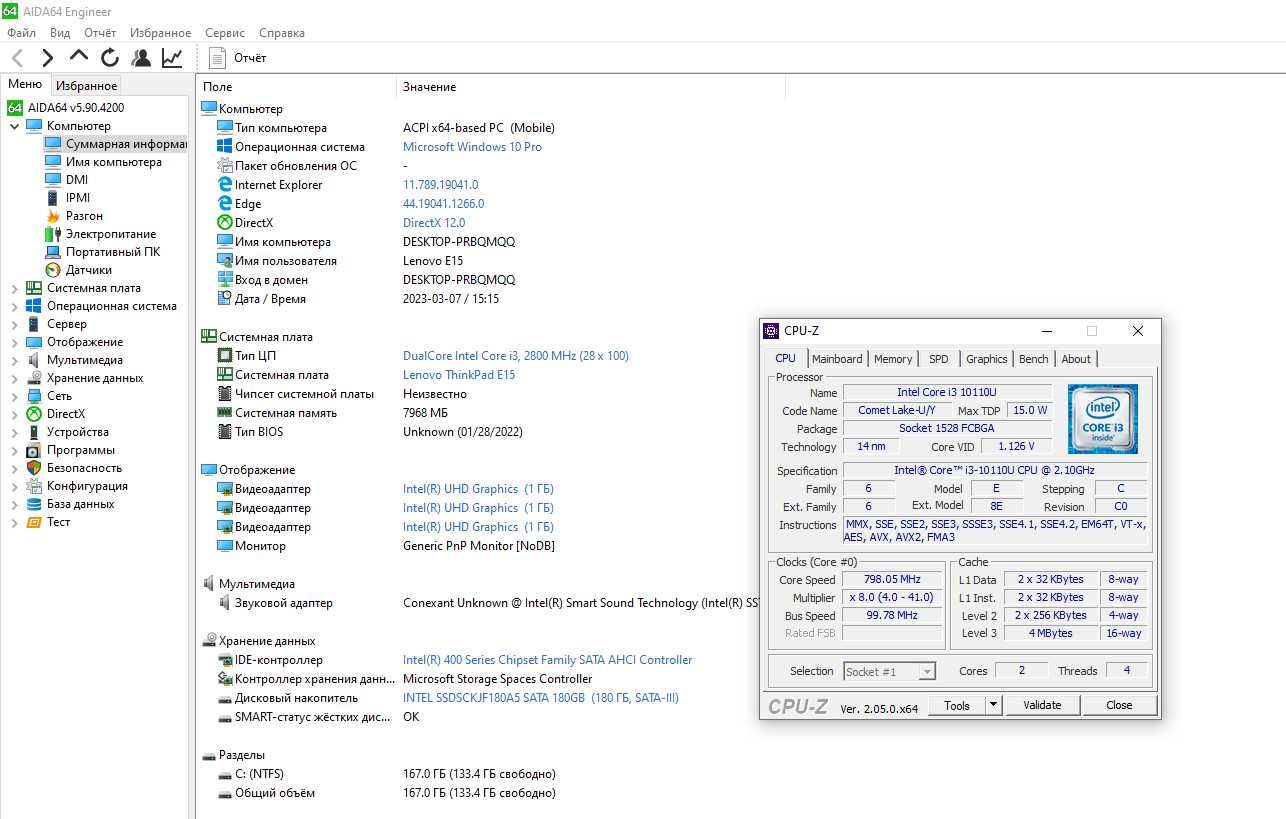Select Конфигурация in the tree
Viewport: 1286px width, 819px height.
tap(87, 486)
